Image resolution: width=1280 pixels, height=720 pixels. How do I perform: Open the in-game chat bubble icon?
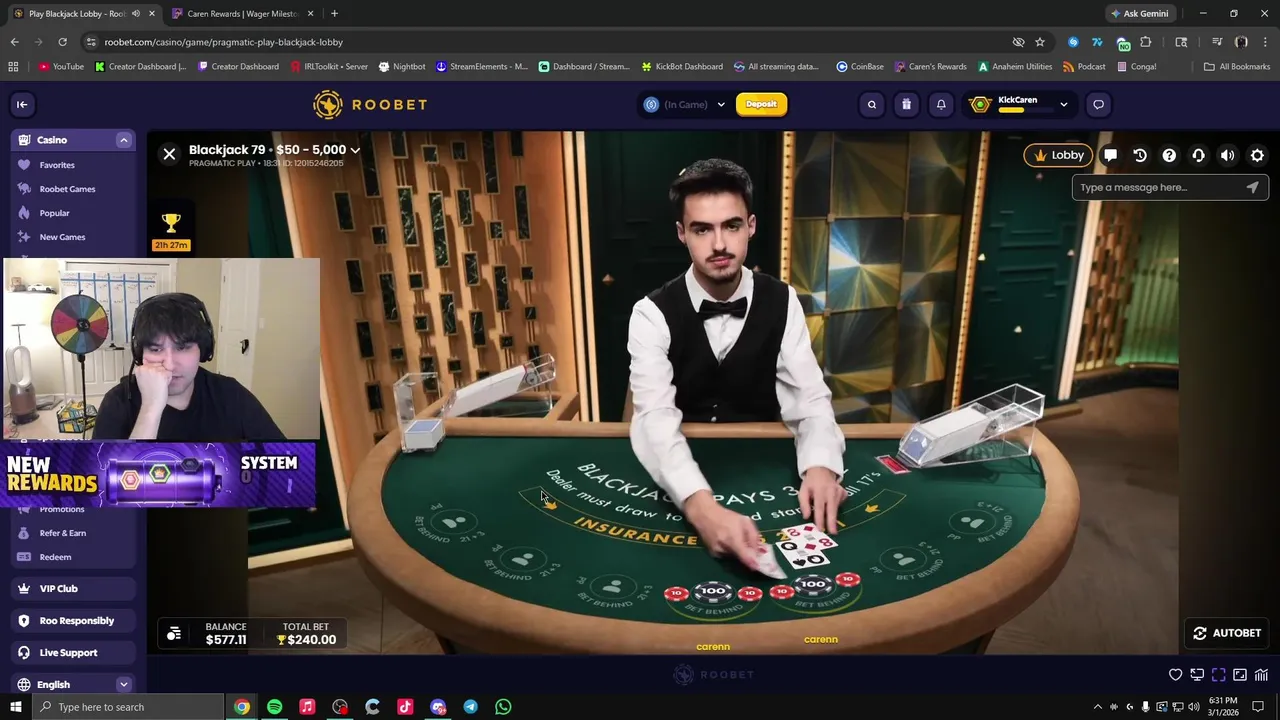[1110, 155]
